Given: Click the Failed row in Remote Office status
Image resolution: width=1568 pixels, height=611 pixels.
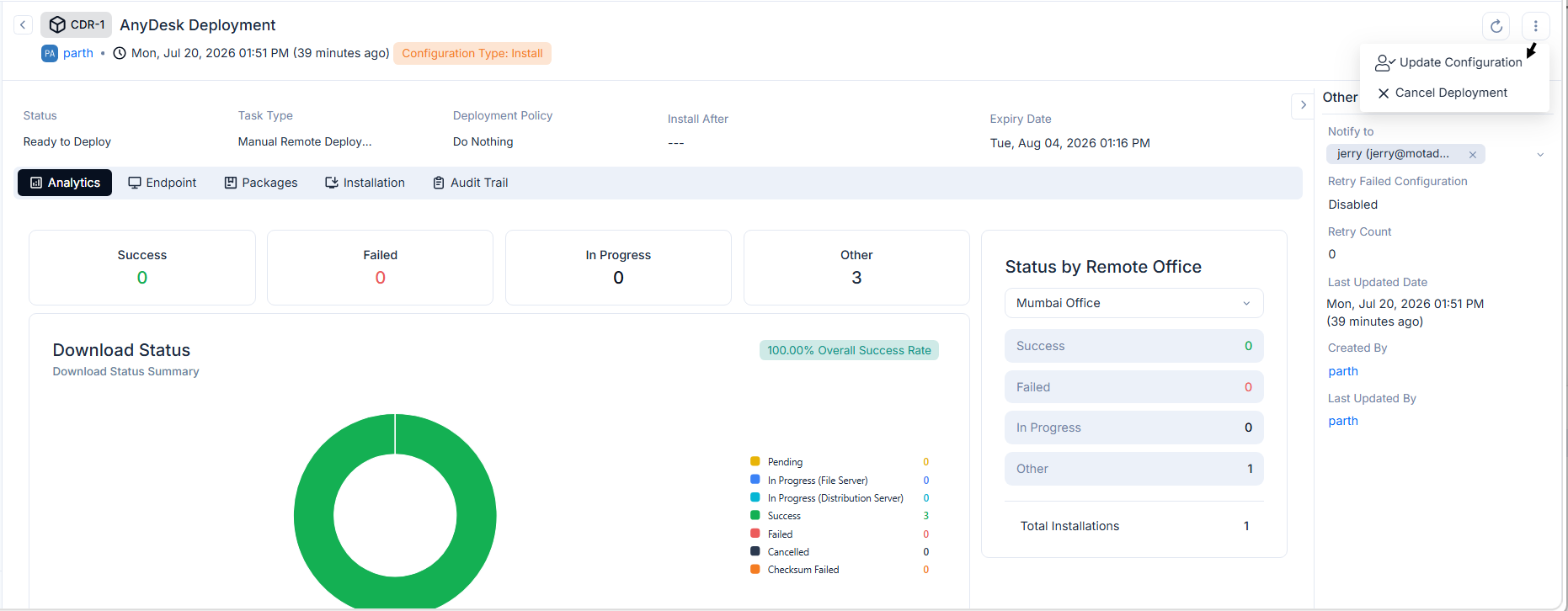Looking at the screenshot, I should tap(1133, 387).
